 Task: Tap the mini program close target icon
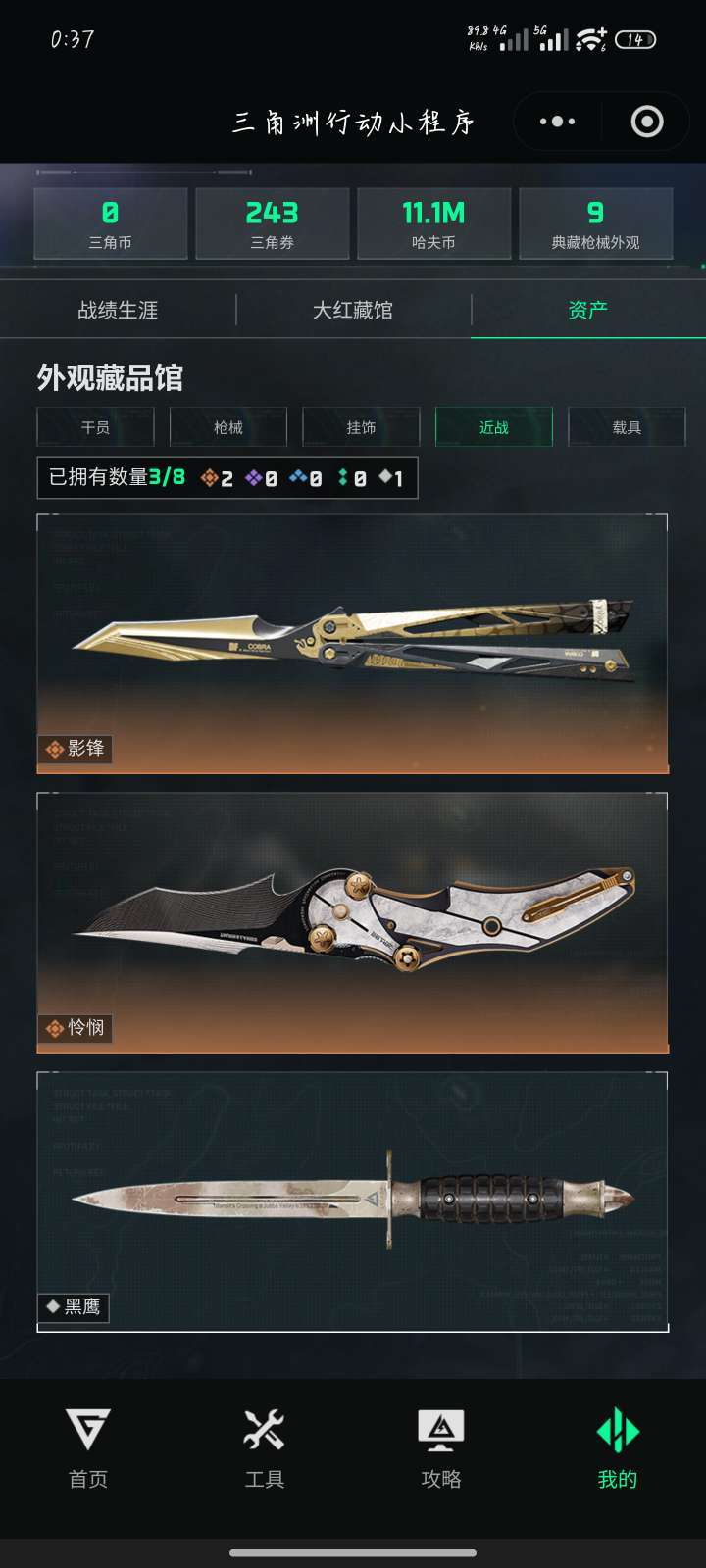tap(647, 122)
